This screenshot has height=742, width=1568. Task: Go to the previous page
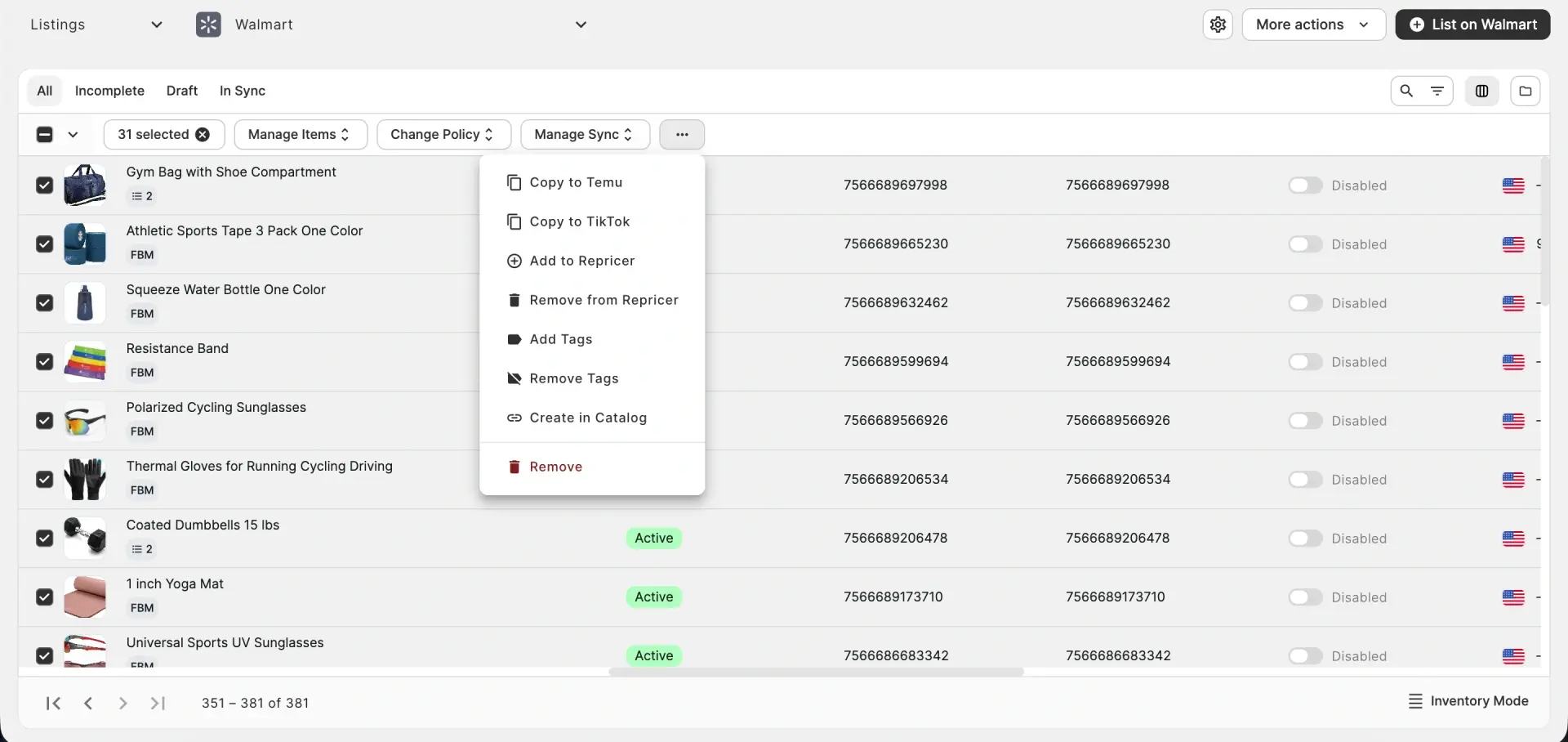[88, 703]
